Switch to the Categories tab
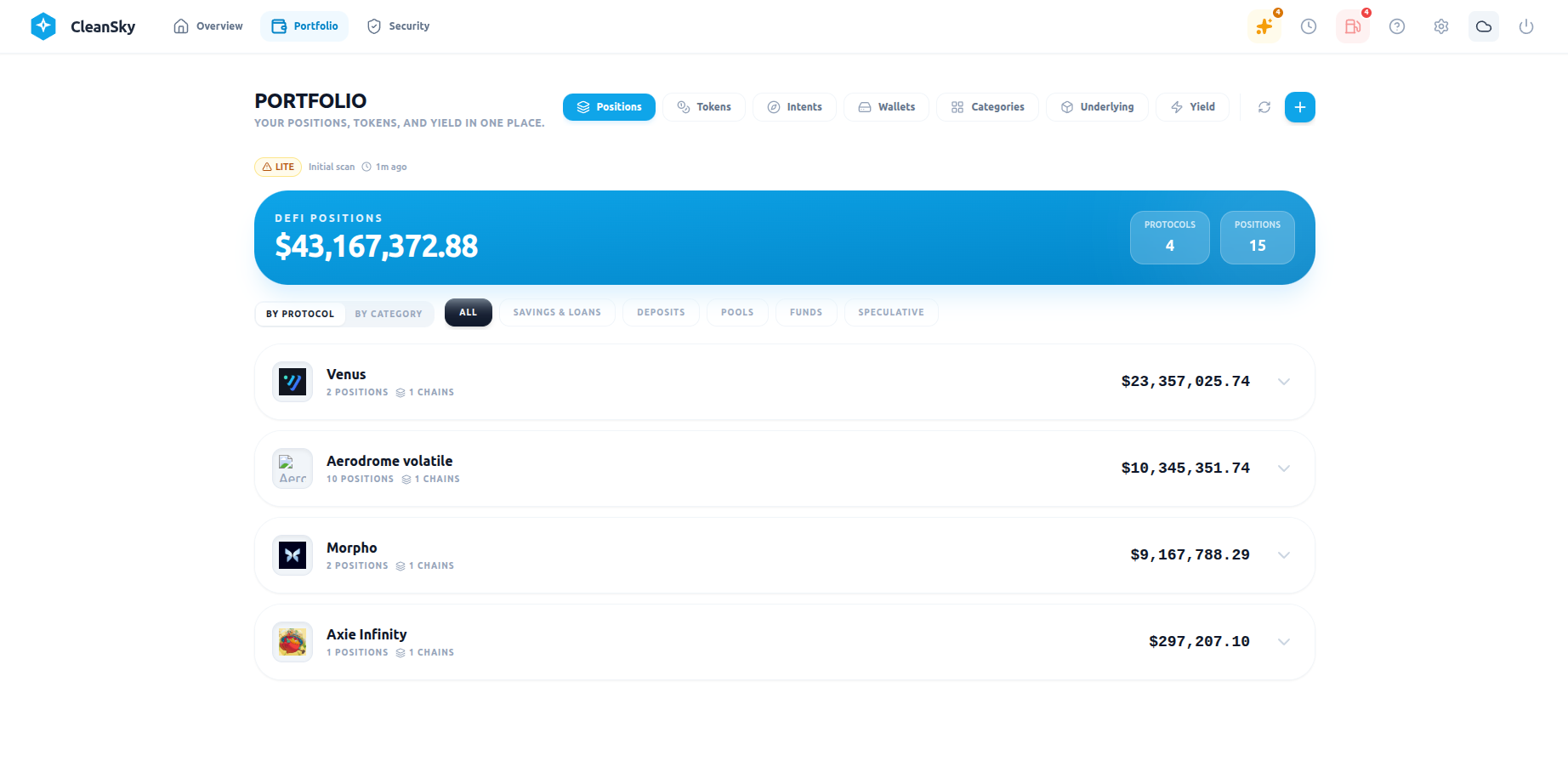This screenshot has width=1568, height=761. [x=987, y=107]
